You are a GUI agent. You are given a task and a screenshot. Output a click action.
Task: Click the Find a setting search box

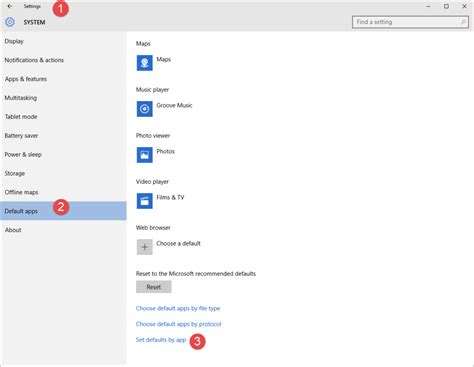point(410,22)
